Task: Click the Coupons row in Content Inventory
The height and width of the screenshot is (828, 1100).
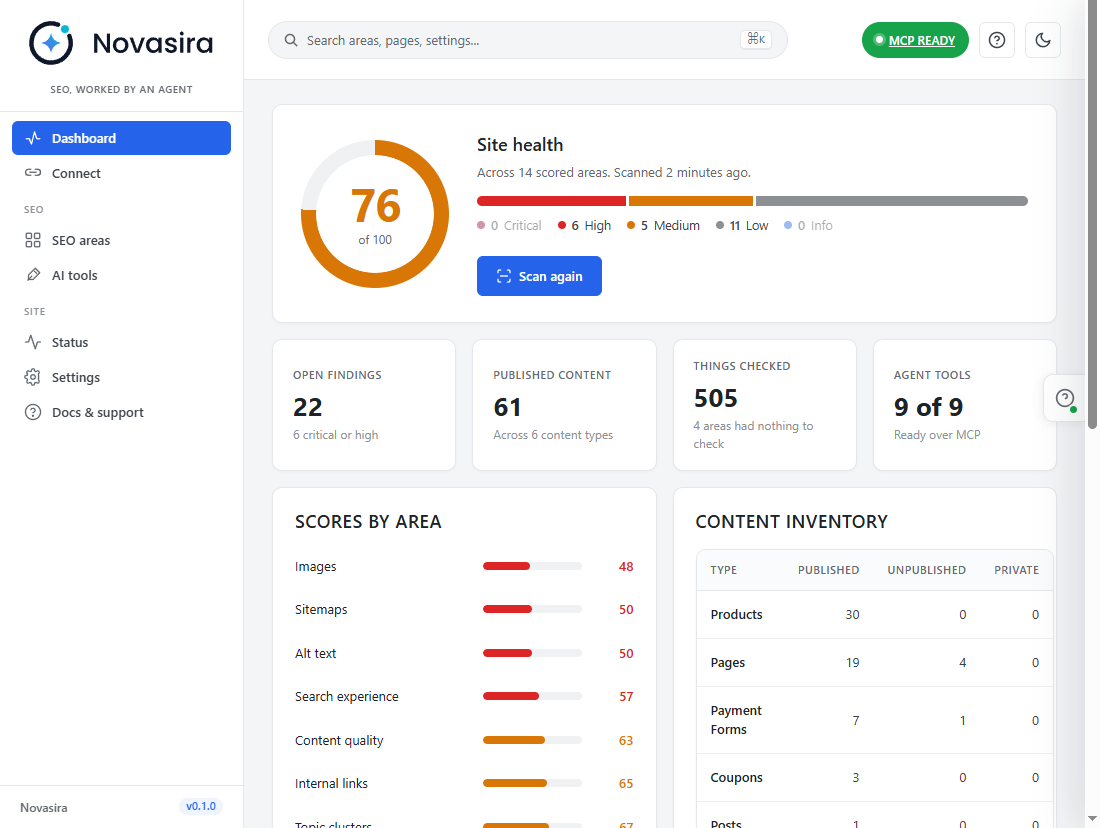Action: tap(875, 777)
